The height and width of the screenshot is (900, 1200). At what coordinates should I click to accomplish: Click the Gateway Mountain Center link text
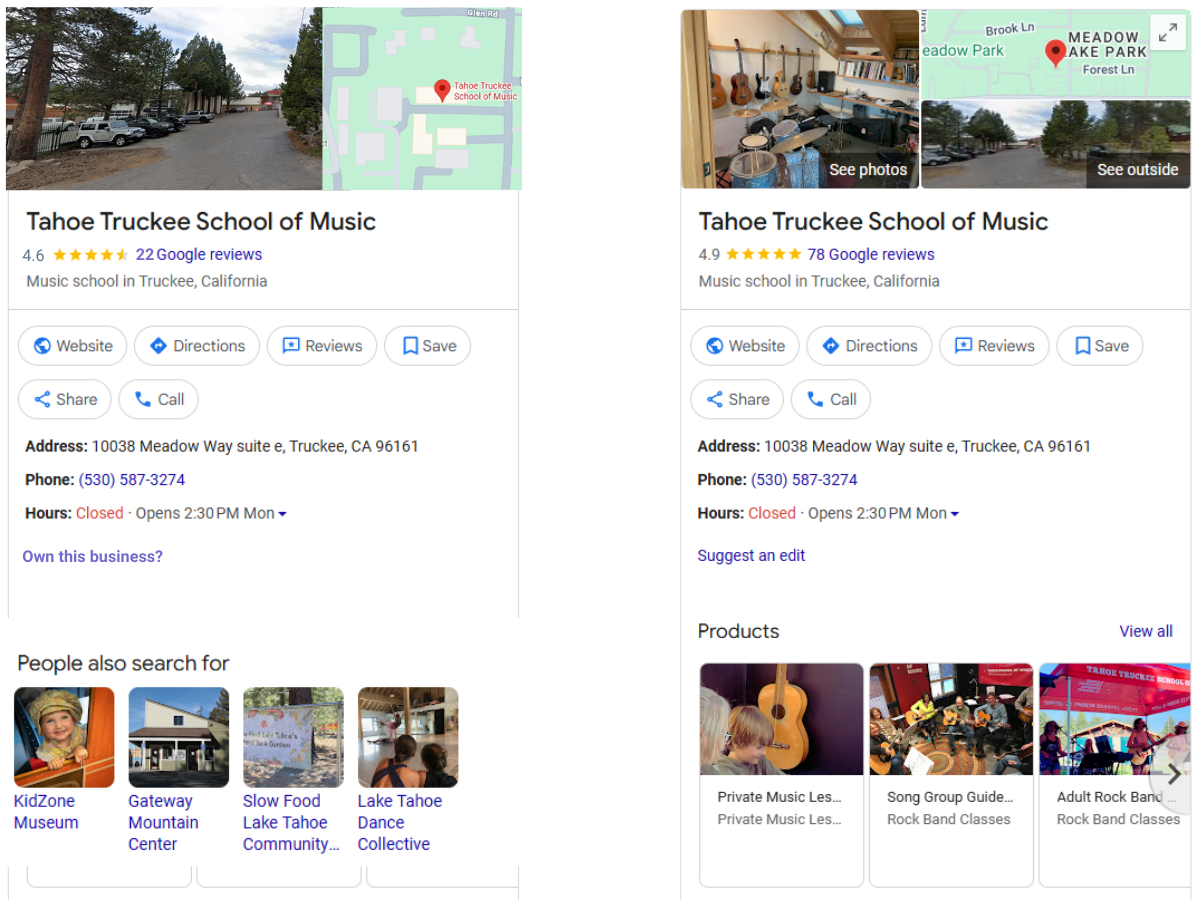[x=163, y=823]
